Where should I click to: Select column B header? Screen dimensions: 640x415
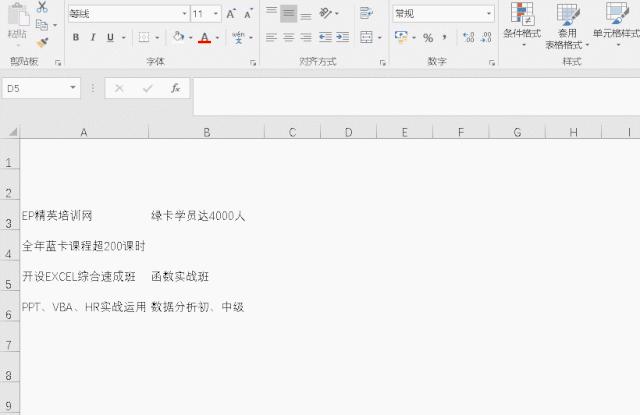207,132
